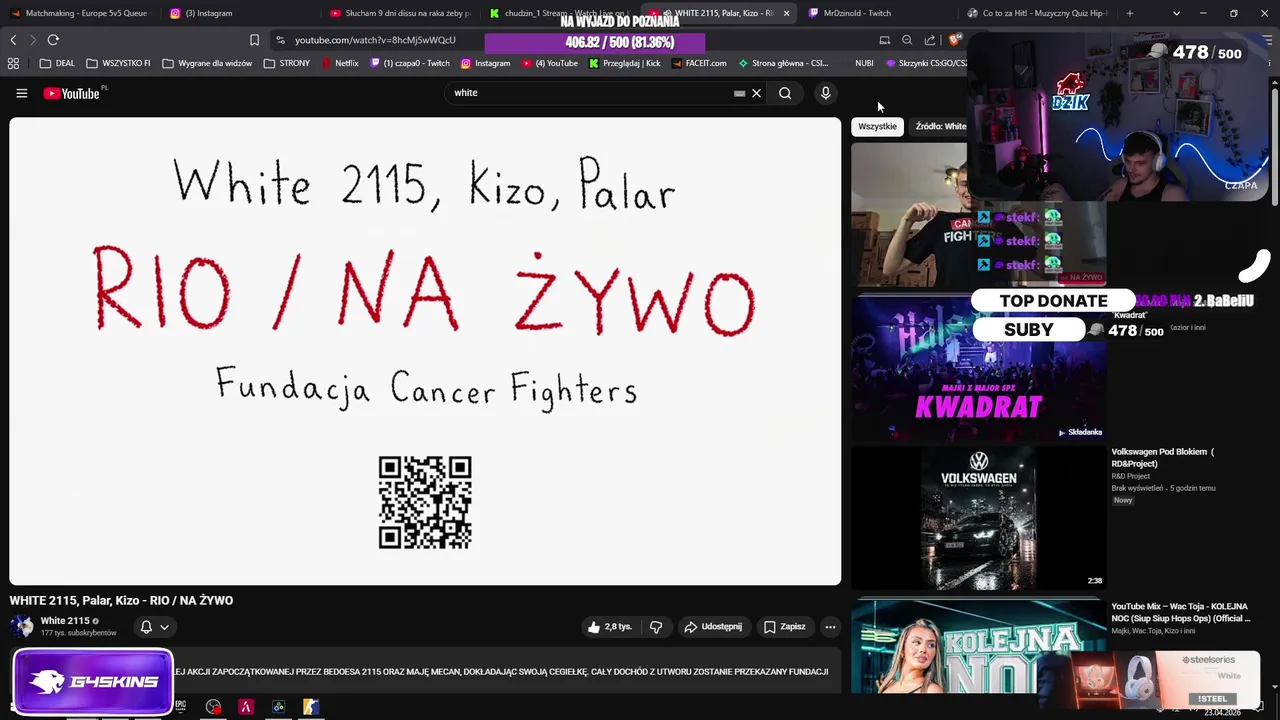Open the STRONY bookmarks folder

(287, 63)
